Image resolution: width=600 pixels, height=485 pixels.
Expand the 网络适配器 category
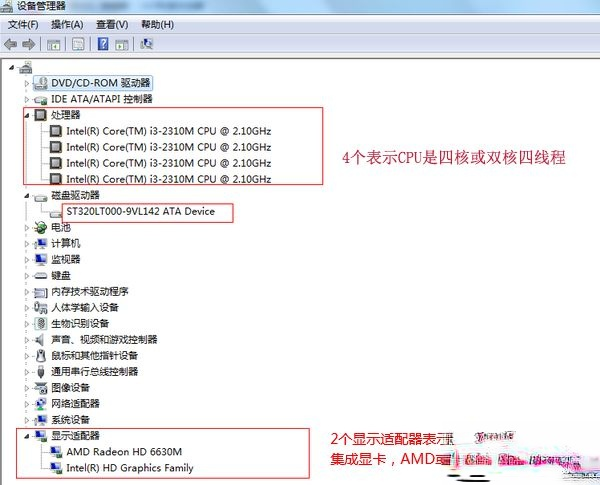[x=26, y=404]
